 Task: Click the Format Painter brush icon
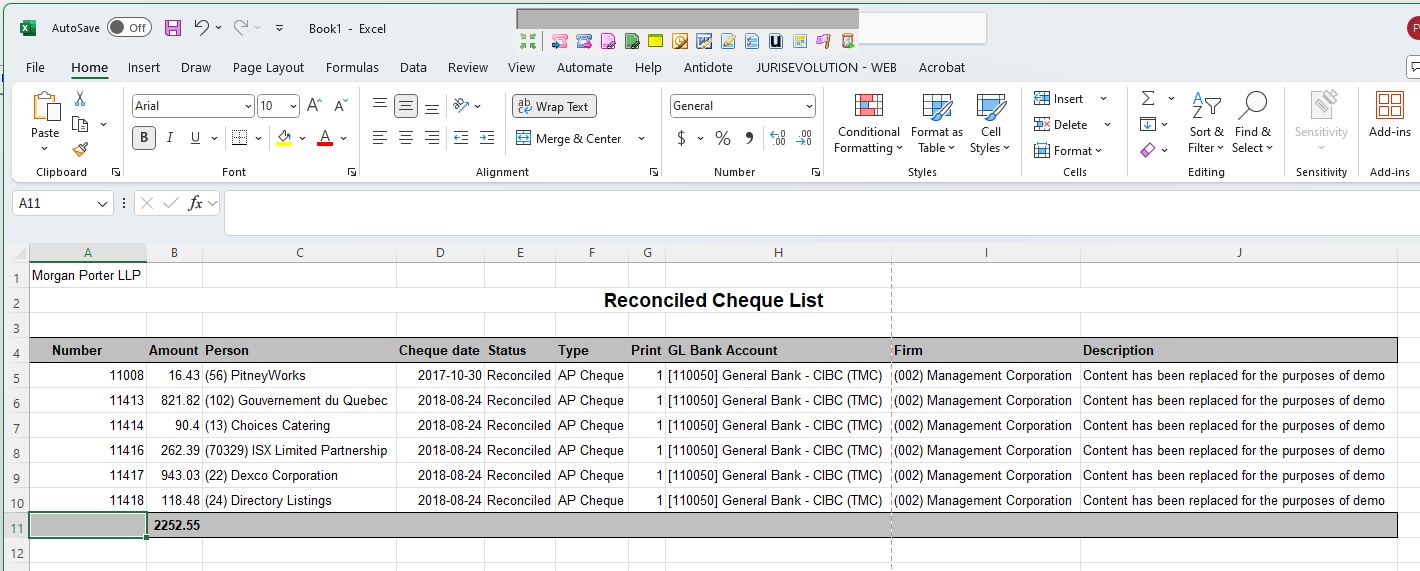pos(80,149)
